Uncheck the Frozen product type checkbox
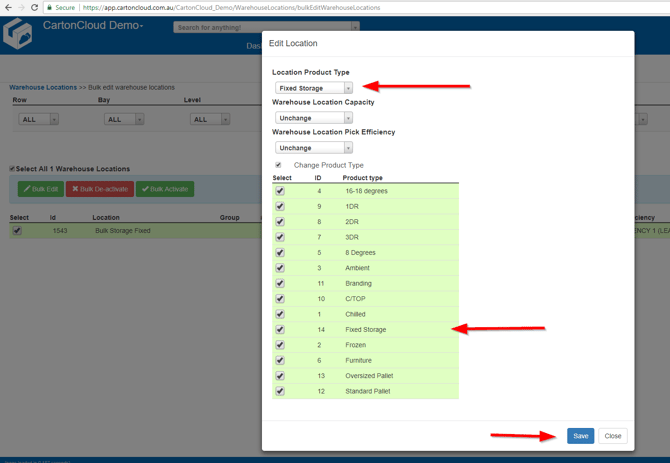 click(x=280, y=345)
